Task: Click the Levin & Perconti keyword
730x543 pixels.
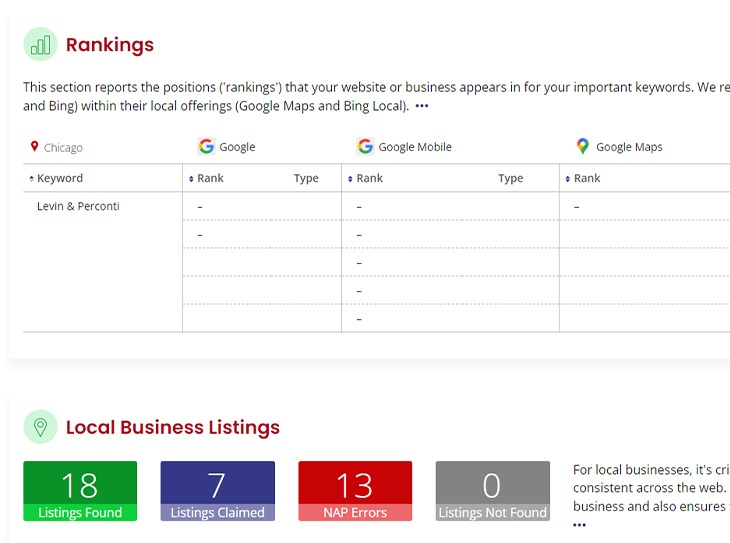Action: 78,206
